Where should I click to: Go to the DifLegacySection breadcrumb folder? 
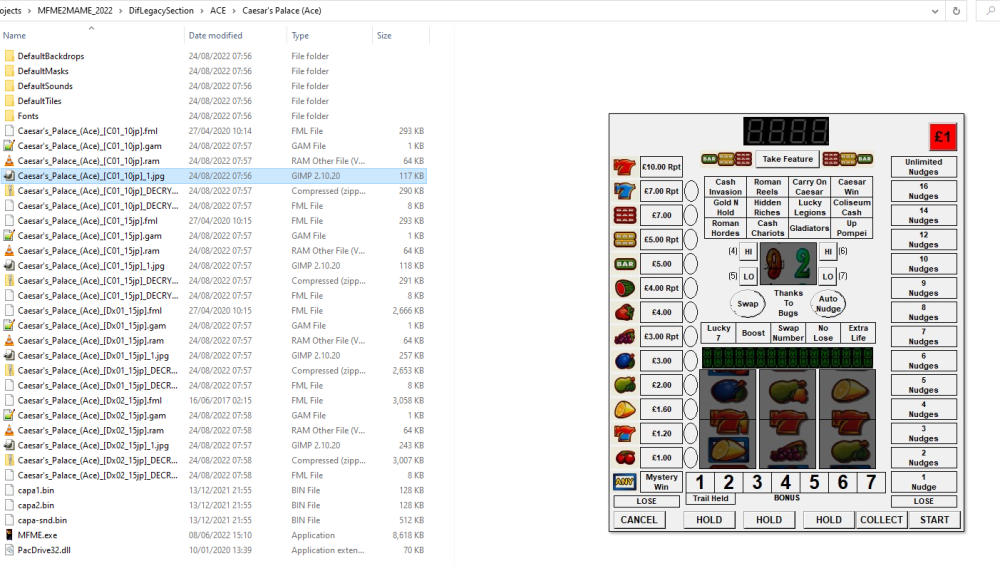pyautogui.click(x=161, y=11)
